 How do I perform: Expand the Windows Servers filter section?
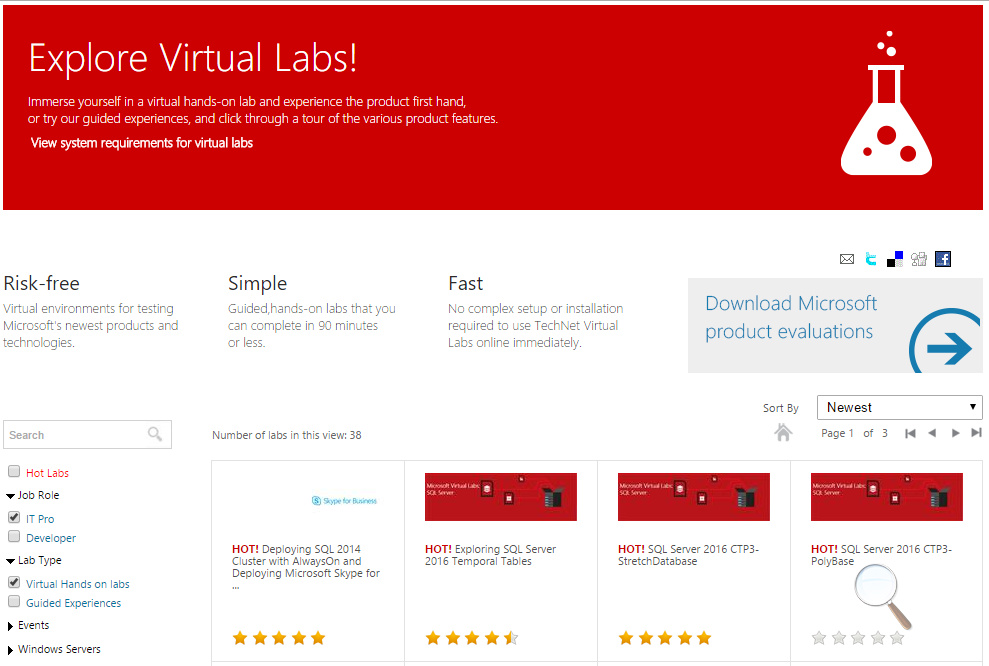[10, 650]
